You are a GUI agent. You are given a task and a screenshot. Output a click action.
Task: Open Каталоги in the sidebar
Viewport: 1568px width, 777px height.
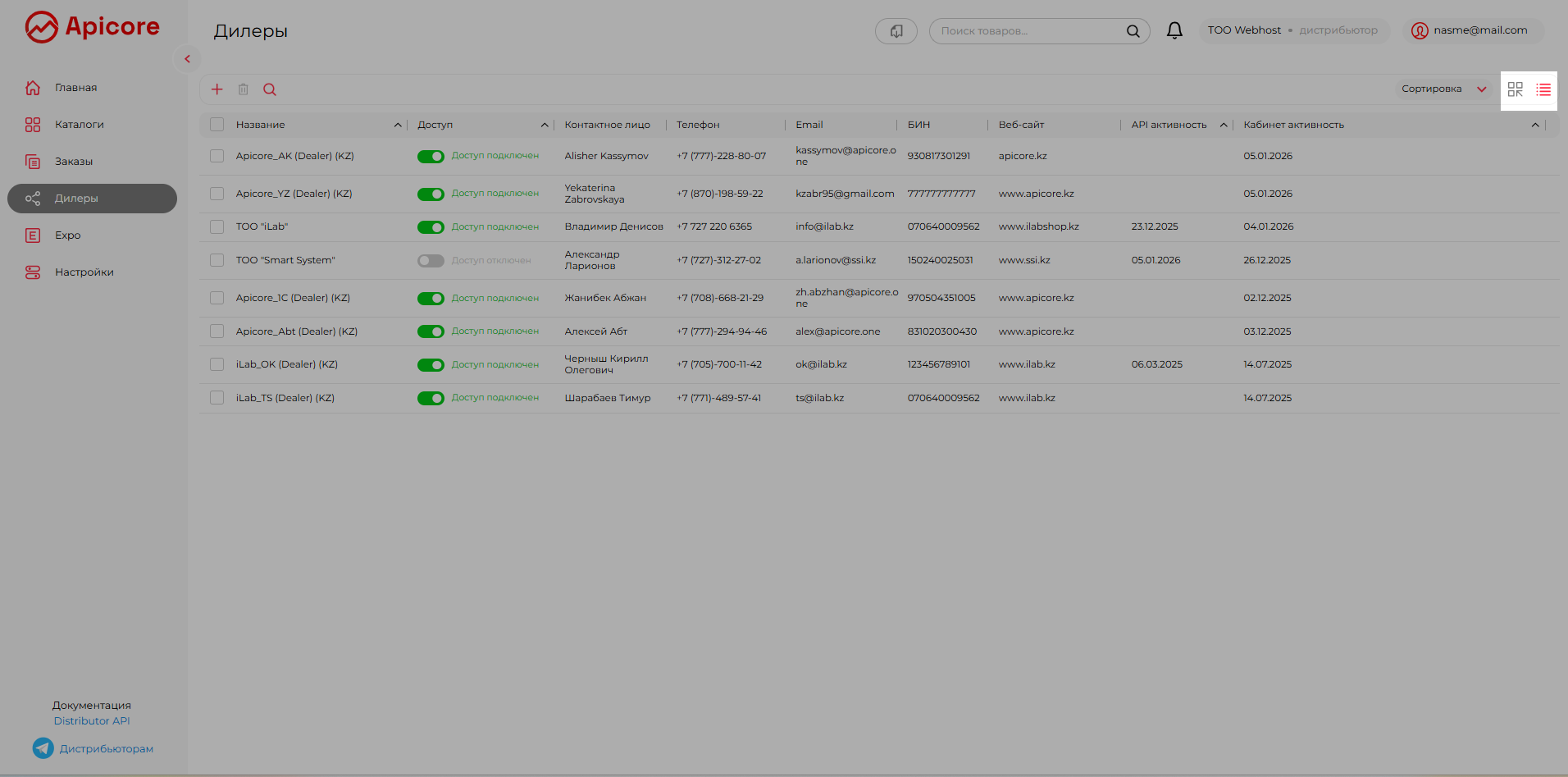click(x=79, y=125)
